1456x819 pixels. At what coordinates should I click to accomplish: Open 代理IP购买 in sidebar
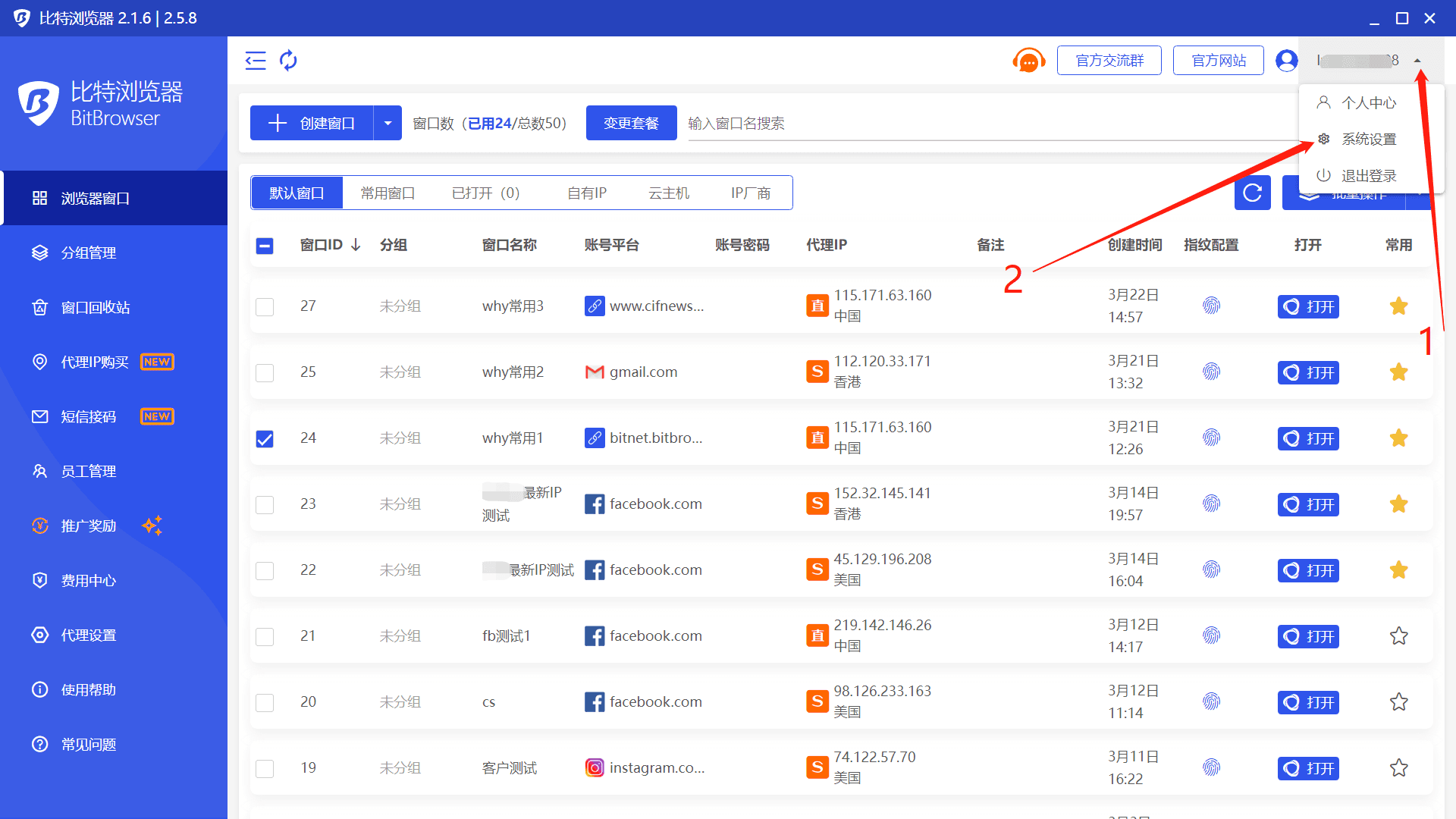(x=114, y=362)
